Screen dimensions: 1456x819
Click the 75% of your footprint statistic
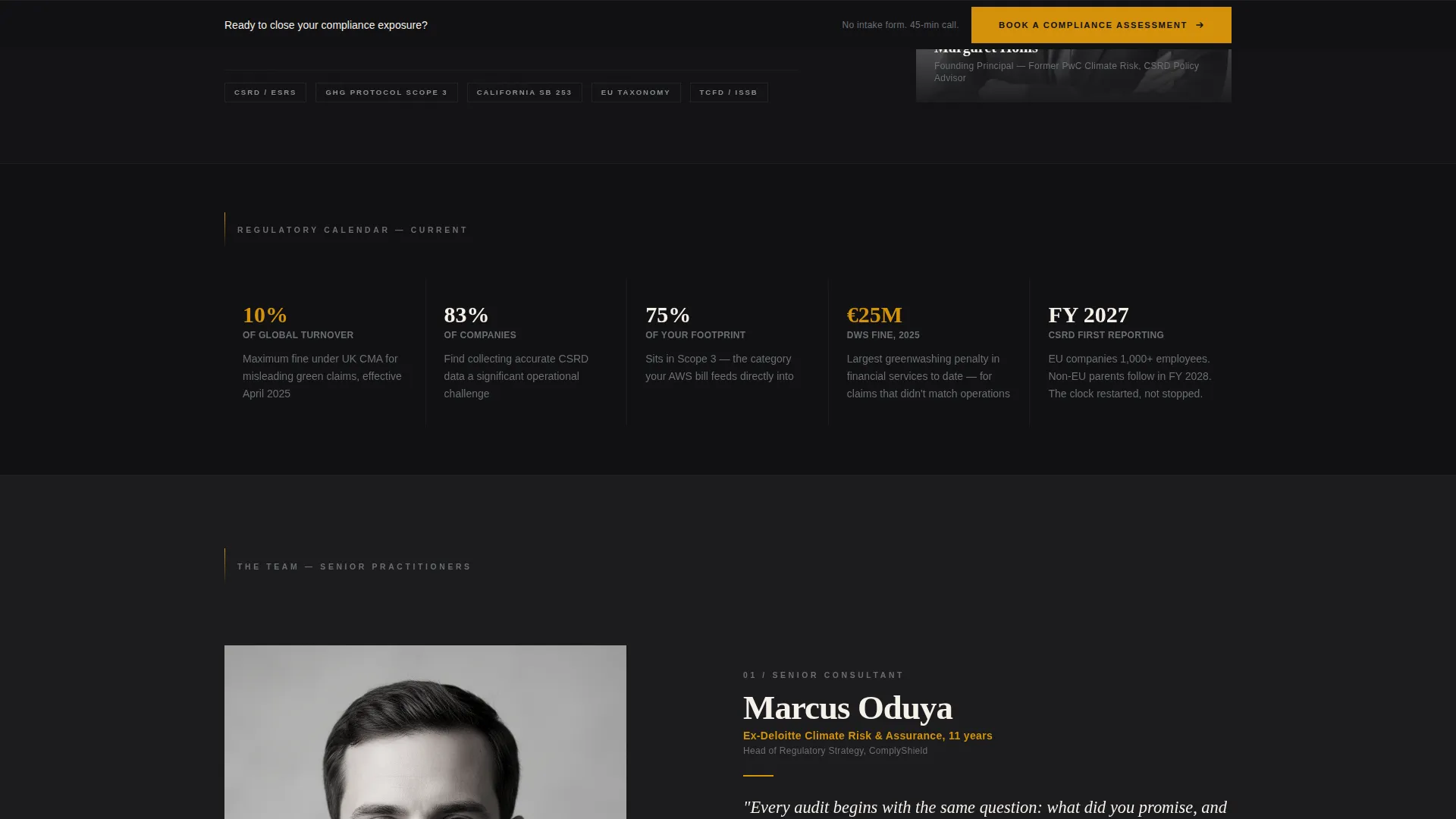(x=667, y=315)
